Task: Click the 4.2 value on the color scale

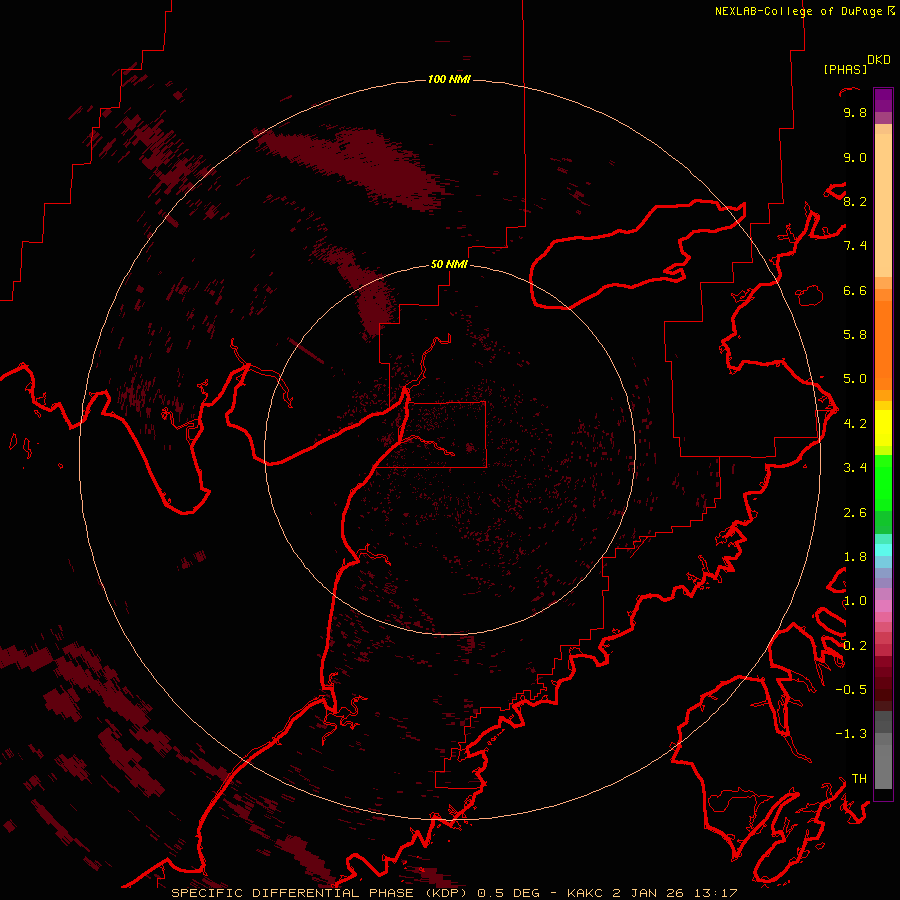Action: (x=855, y=424)
